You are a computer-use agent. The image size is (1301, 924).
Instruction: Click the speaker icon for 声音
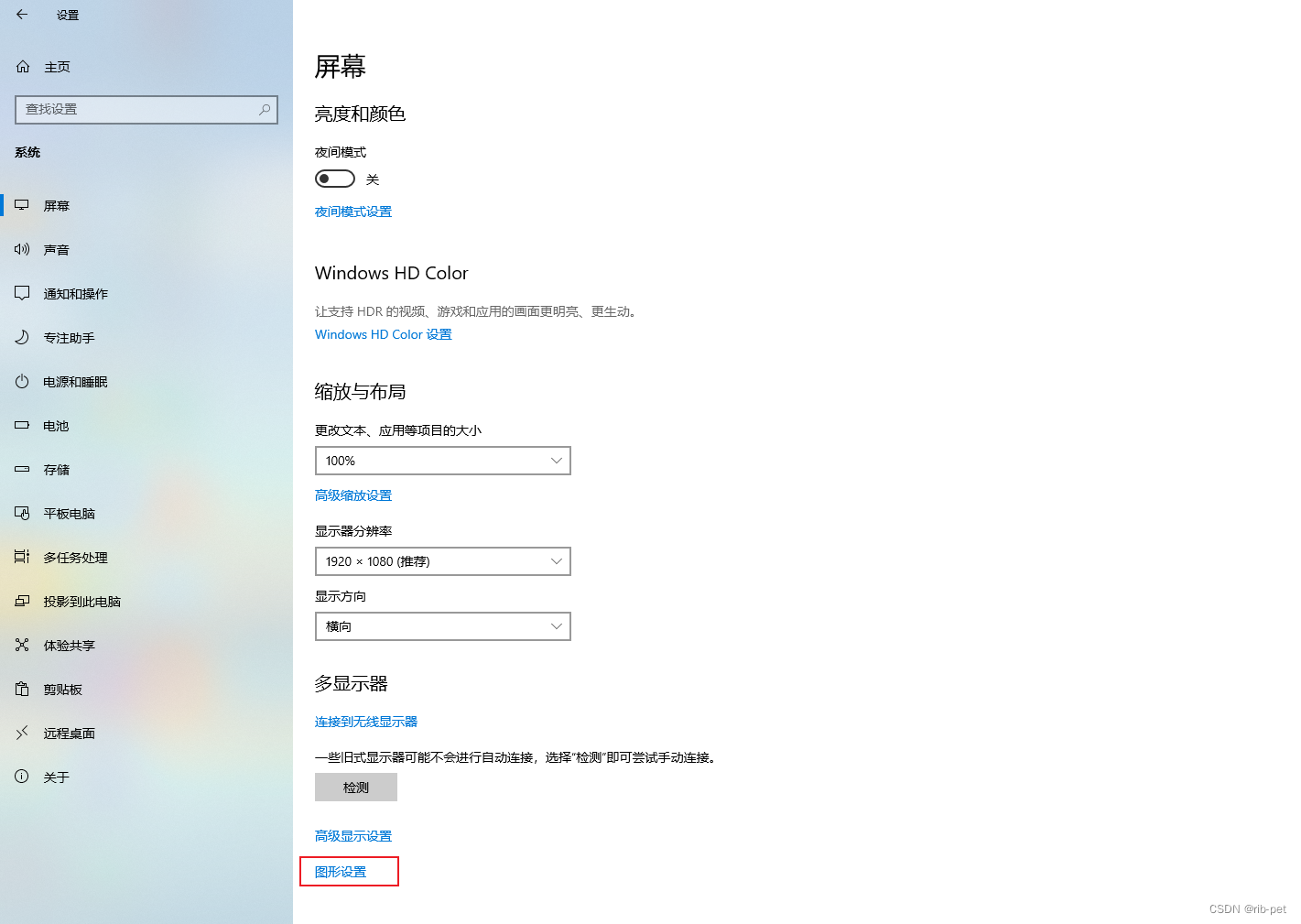(22, 249)
